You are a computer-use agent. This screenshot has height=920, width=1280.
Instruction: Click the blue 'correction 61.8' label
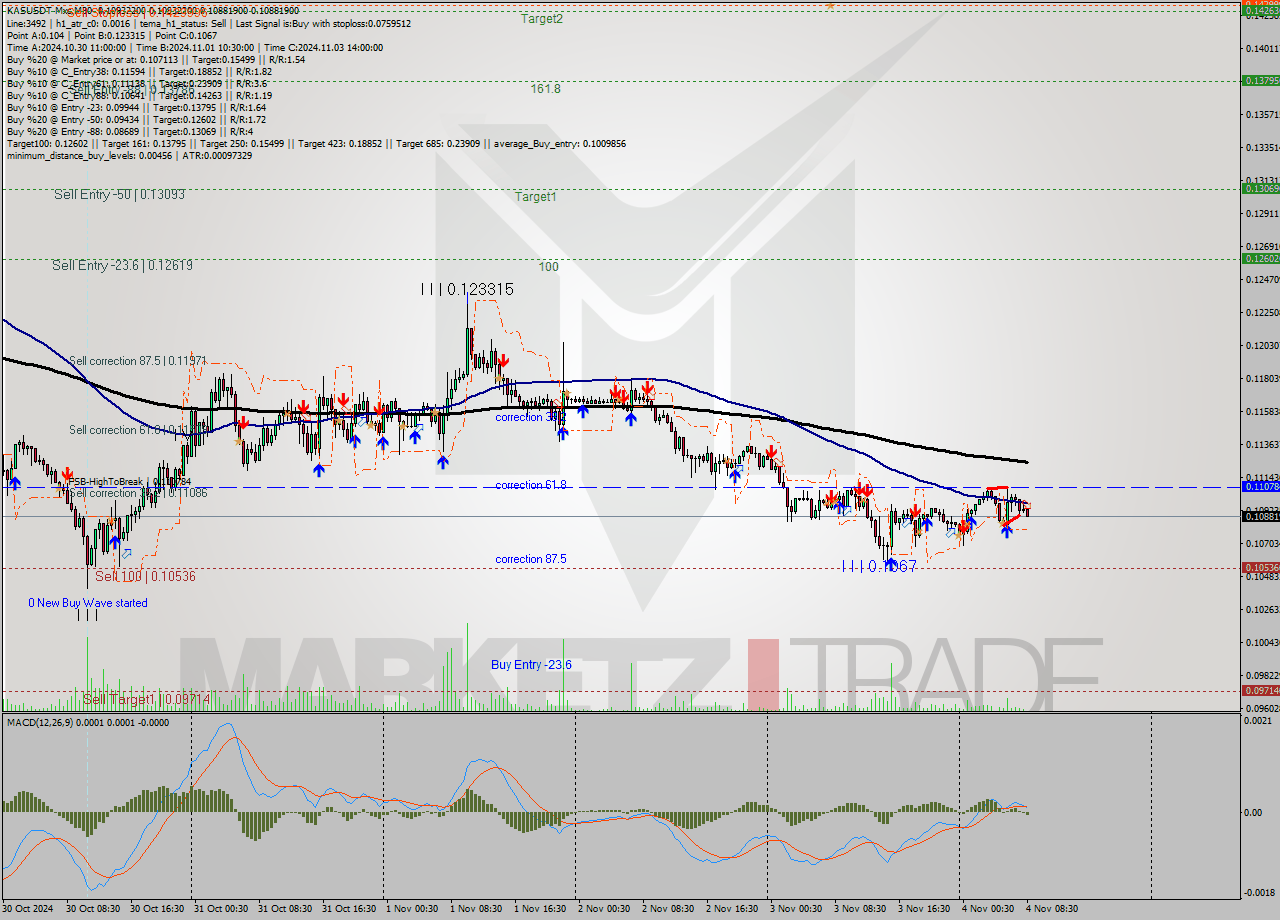point(531,485)
